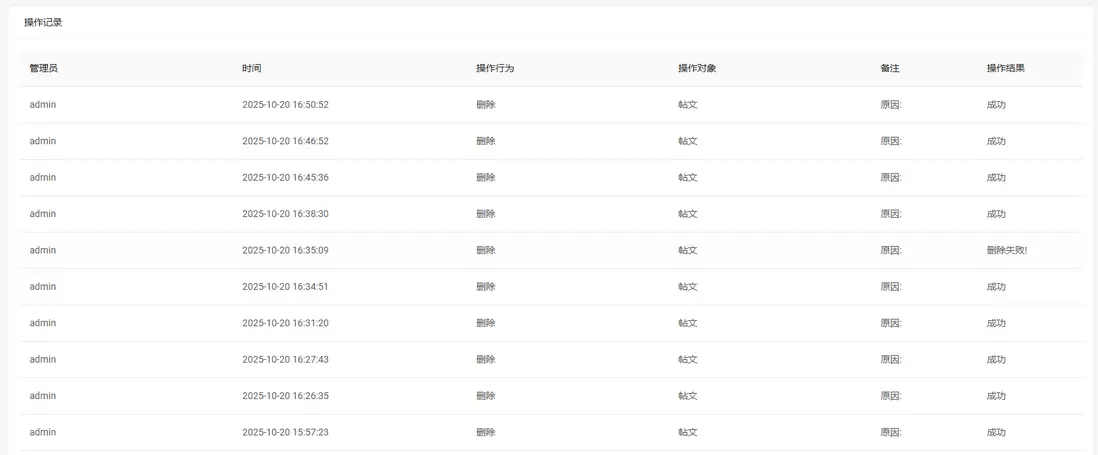Click admin in the 16:50:52 row
Screen dimensions: 1098x455
pyautogui.click(x=43, y=105)
